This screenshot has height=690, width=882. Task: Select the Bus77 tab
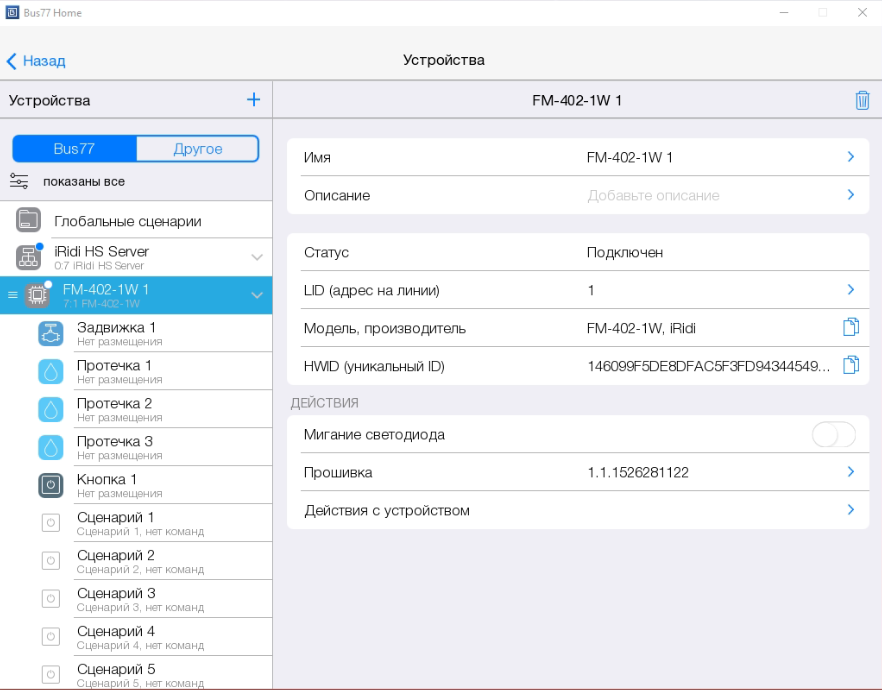75,149
